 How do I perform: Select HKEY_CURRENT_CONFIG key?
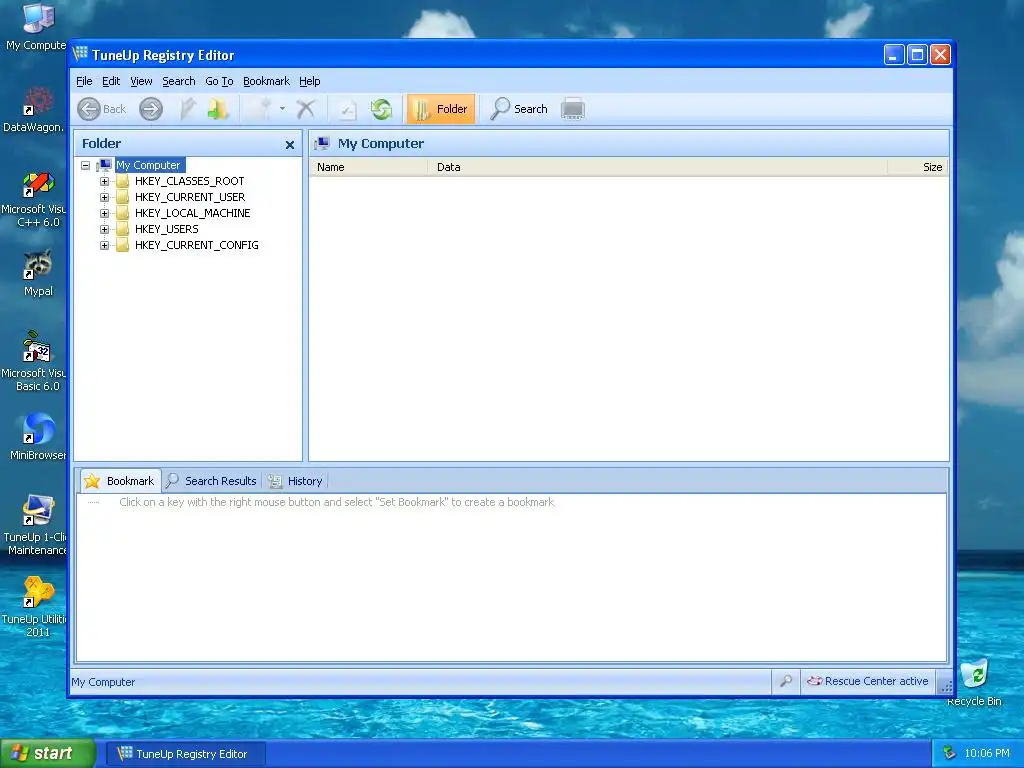coord(197,245)
